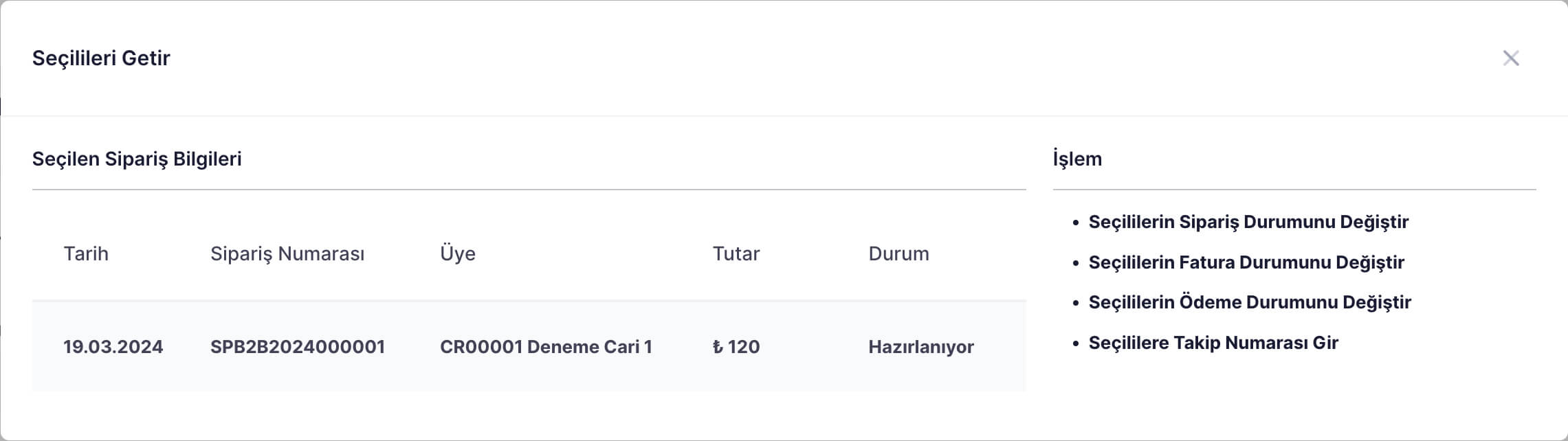Click the Hazırlanıyor status cell
Screen dimensions: 1568x441
click(920, 347)
